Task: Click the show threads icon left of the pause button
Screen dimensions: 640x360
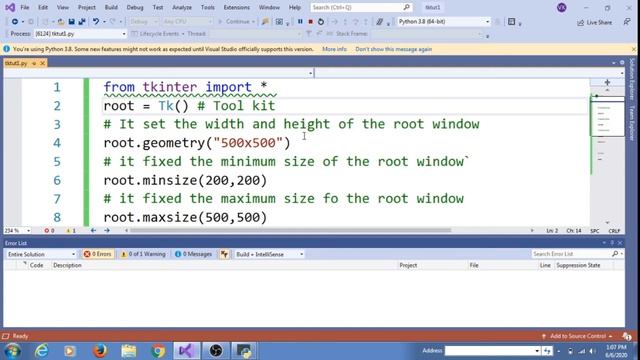Action: (x=279, y=22)
